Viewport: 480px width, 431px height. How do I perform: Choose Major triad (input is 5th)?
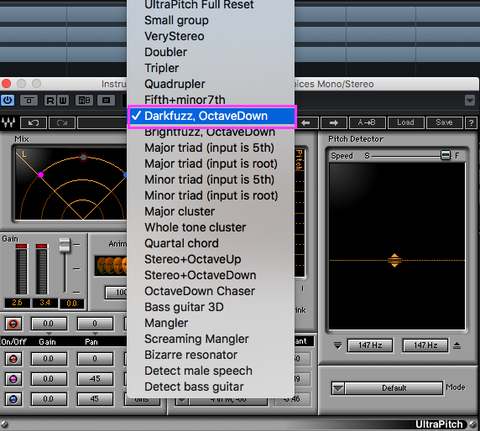[211, 148]
